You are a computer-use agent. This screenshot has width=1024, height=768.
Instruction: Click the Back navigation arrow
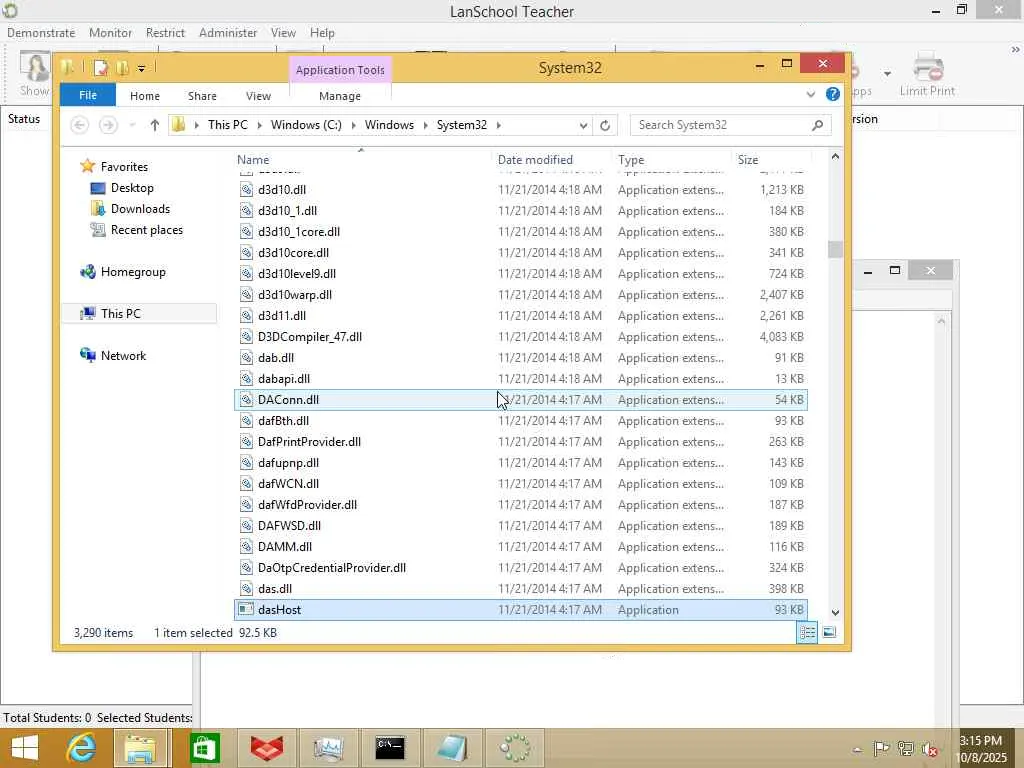tap(80, 125)
